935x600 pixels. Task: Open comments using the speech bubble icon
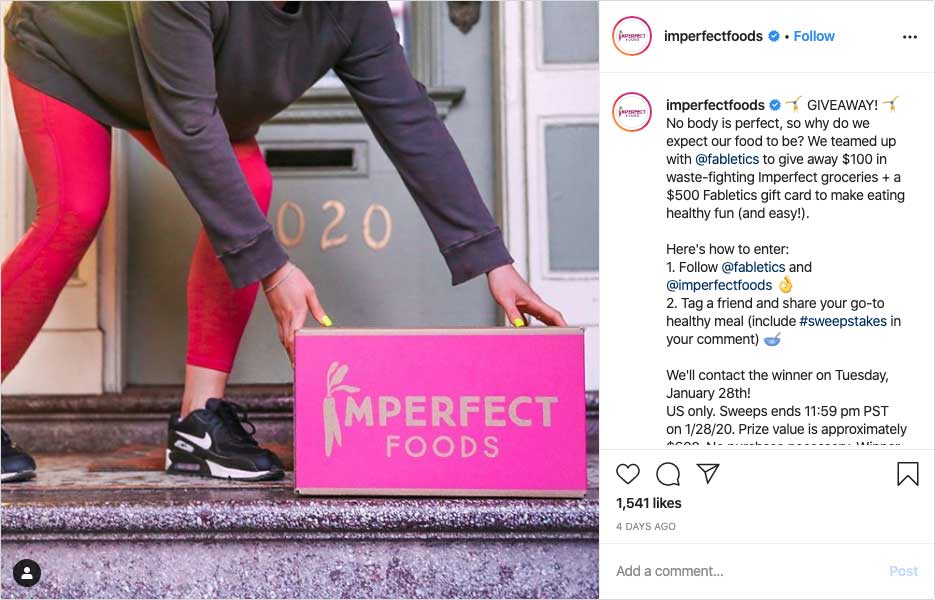[x=668, y=474]
